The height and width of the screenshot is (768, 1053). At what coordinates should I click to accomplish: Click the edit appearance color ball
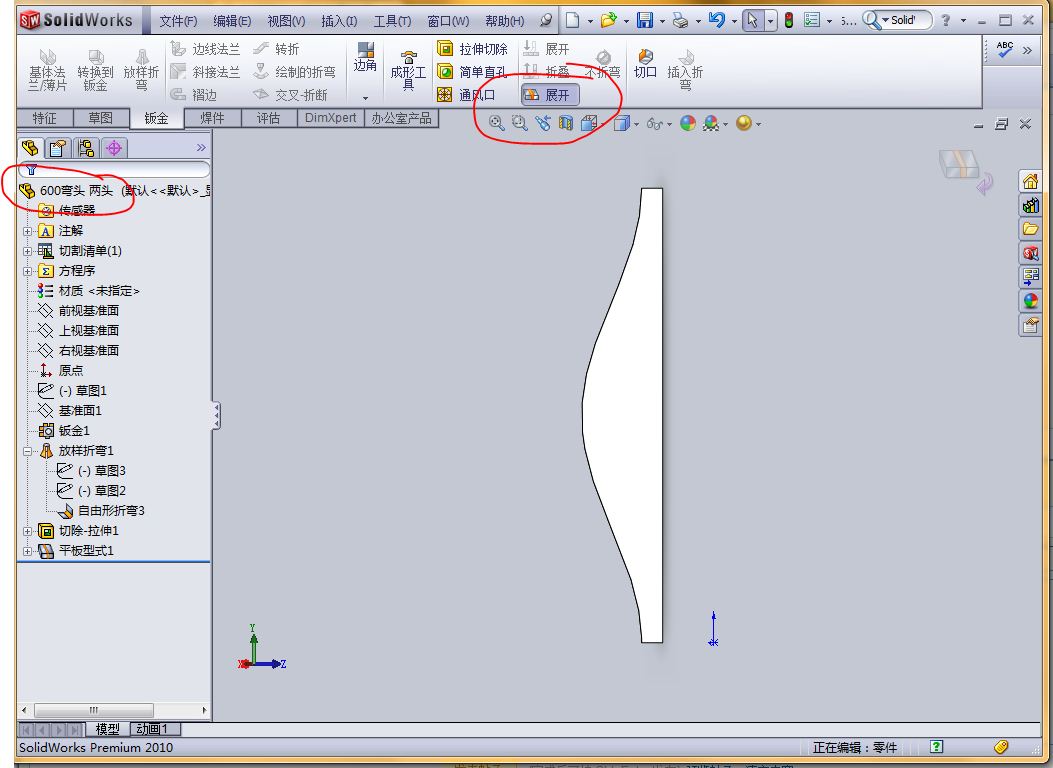[x=688, y=124]
